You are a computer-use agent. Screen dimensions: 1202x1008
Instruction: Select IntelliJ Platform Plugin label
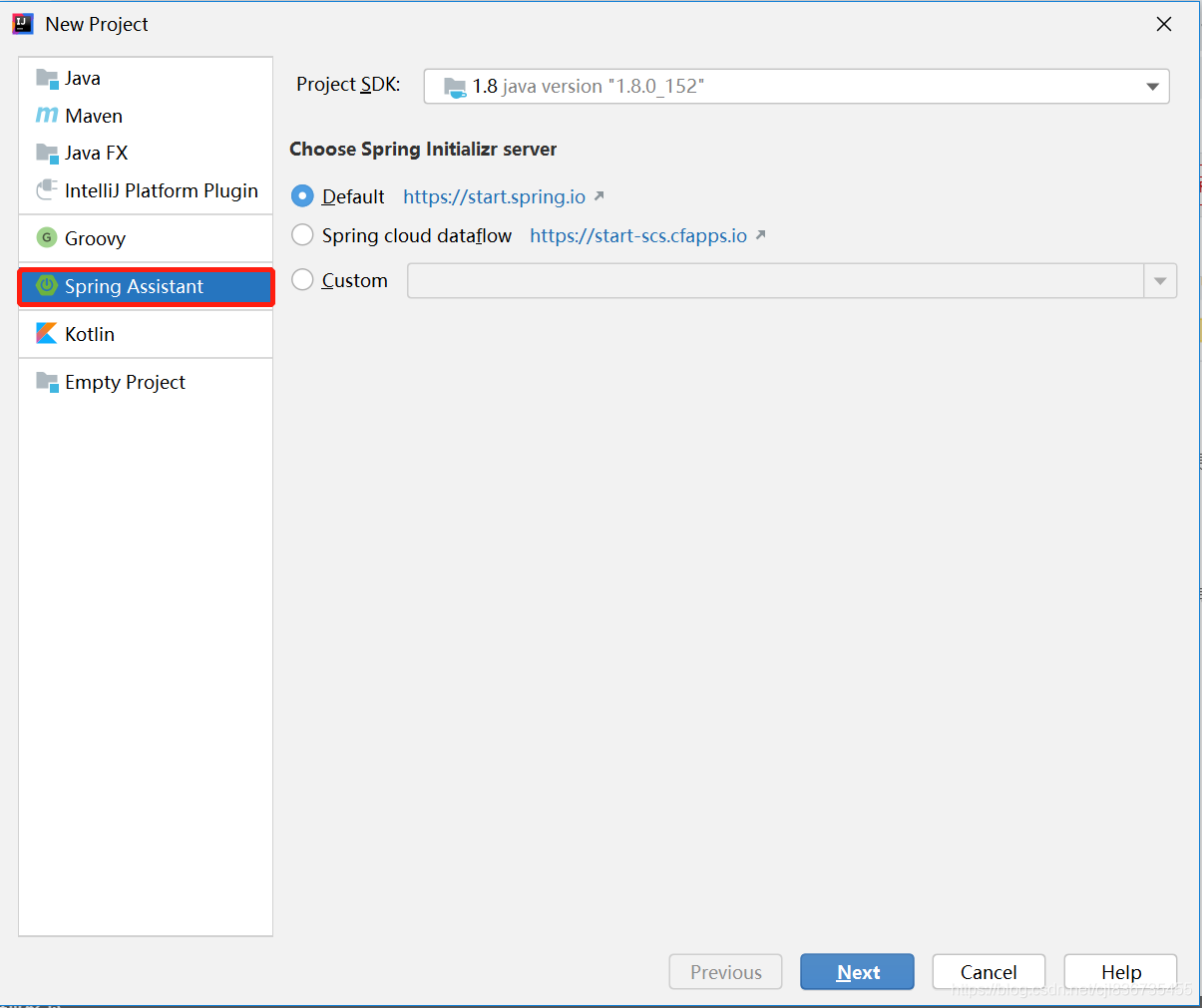[162, 190]
